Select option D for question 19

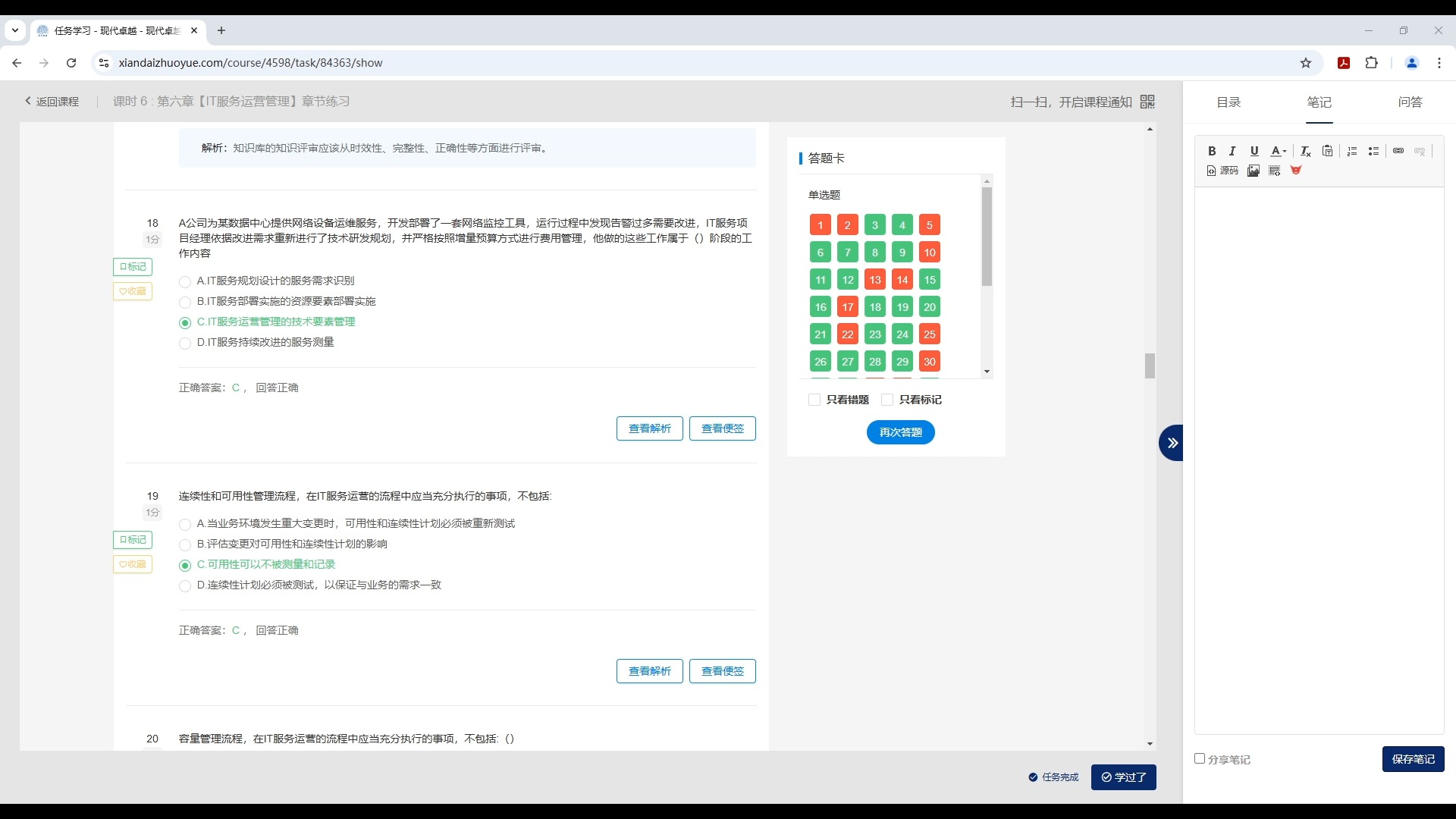click(184, 585)
